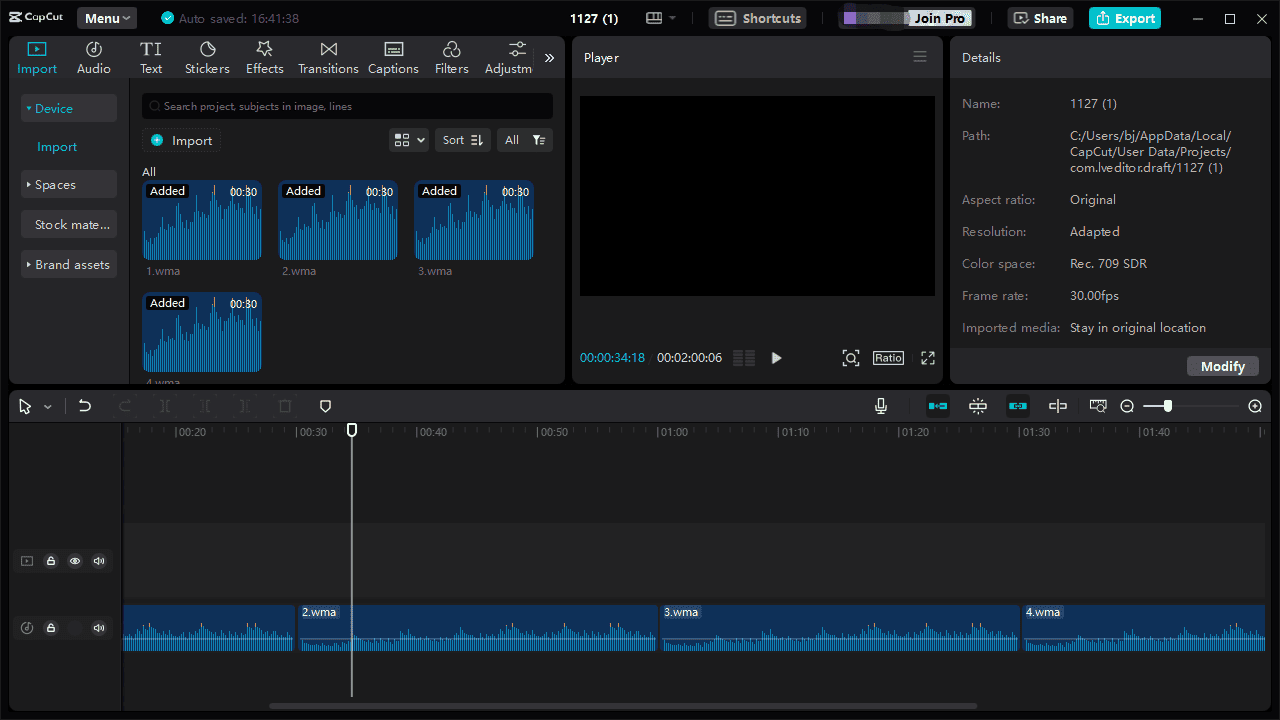Viewport: 1280px width, 720px height.
Task: Mute the audio track speaker toggle
Action: click(x=99, y=628)
